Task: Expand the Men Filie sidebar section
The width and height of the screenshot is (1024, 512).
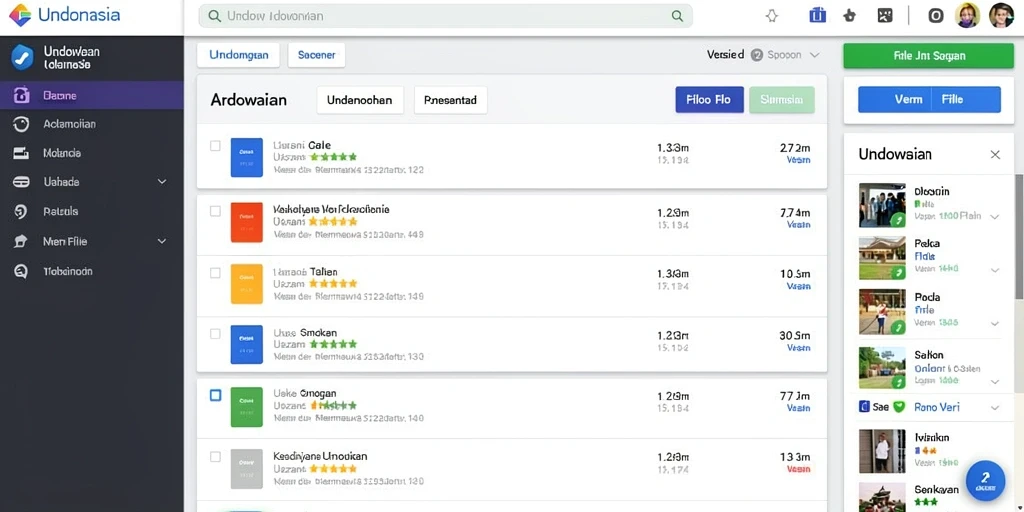Action: (162, 242)
